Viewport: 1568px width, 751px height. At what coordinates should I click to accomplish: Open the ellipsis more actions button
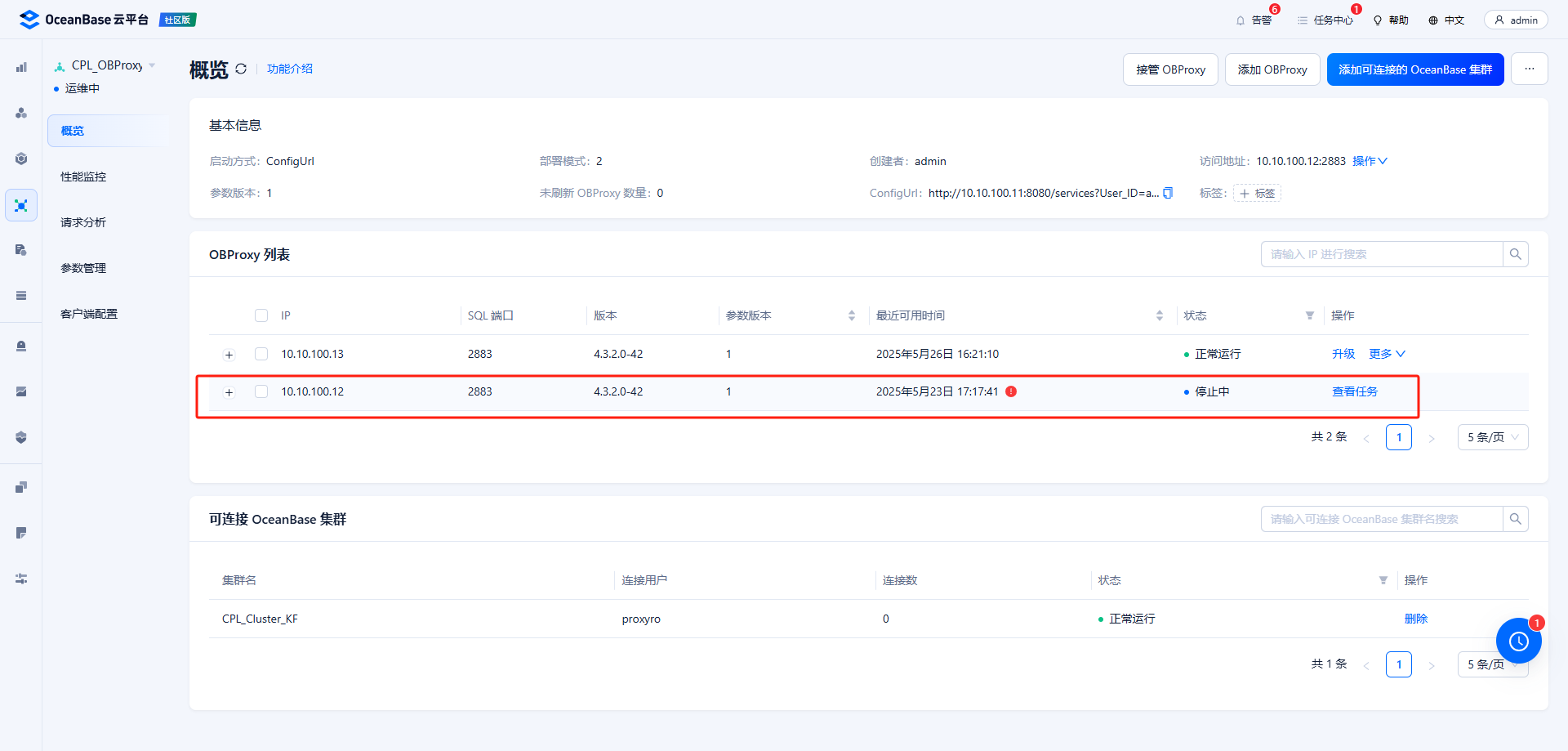(1530, 69)
